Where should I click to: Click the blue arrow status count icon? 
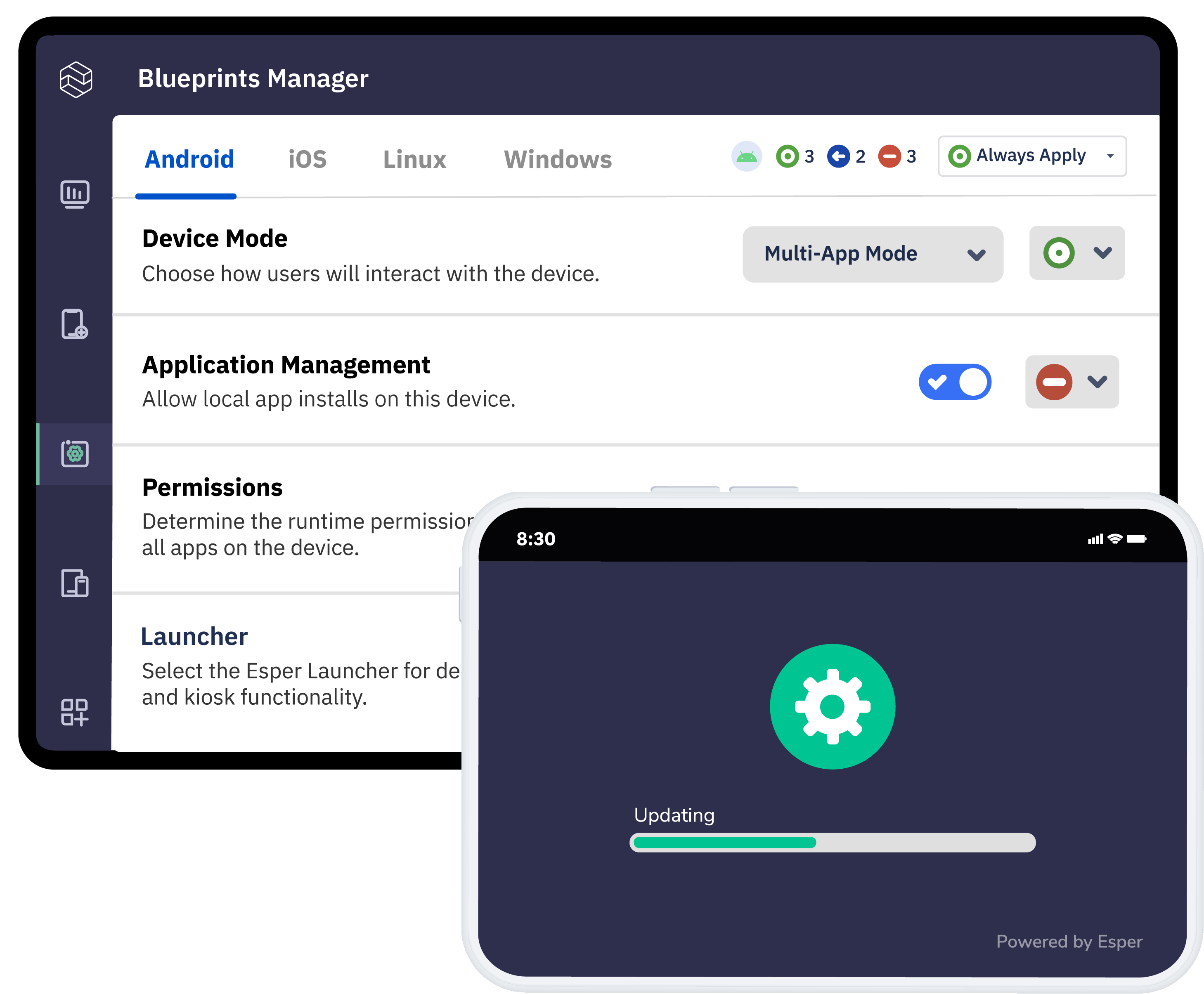[x=839, y=156]
